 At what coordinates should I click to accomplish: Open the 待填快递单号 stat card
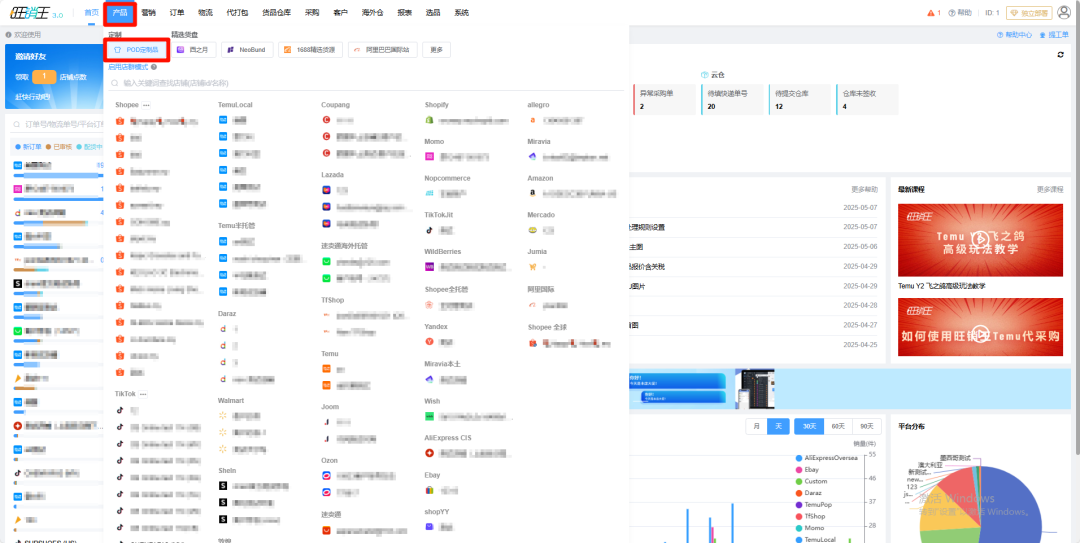(x=732, y=99)
